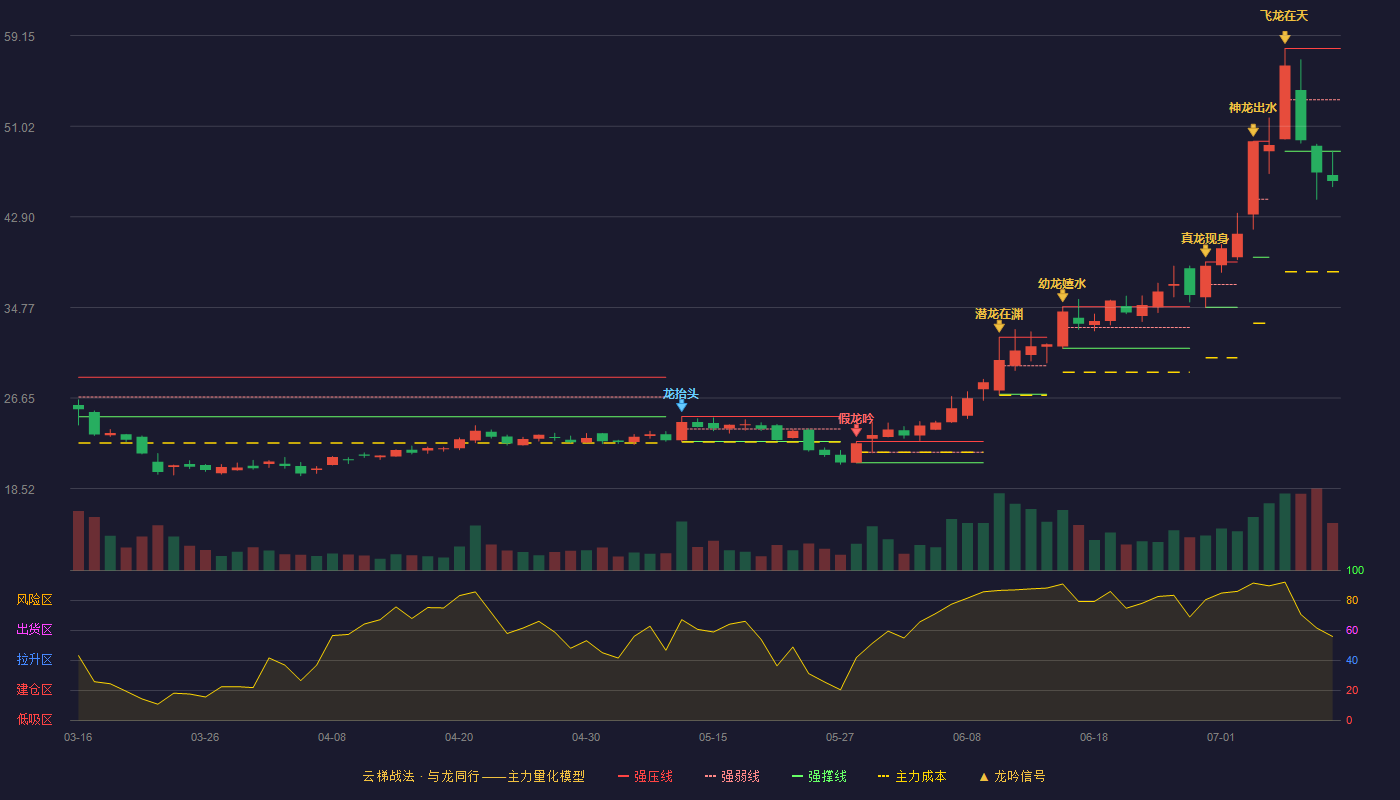Image resolution: width=1400 pixels, height=800 pixels.
Task: Toggle the 龙吟信号 legend entry
Action: [1012, 776]
